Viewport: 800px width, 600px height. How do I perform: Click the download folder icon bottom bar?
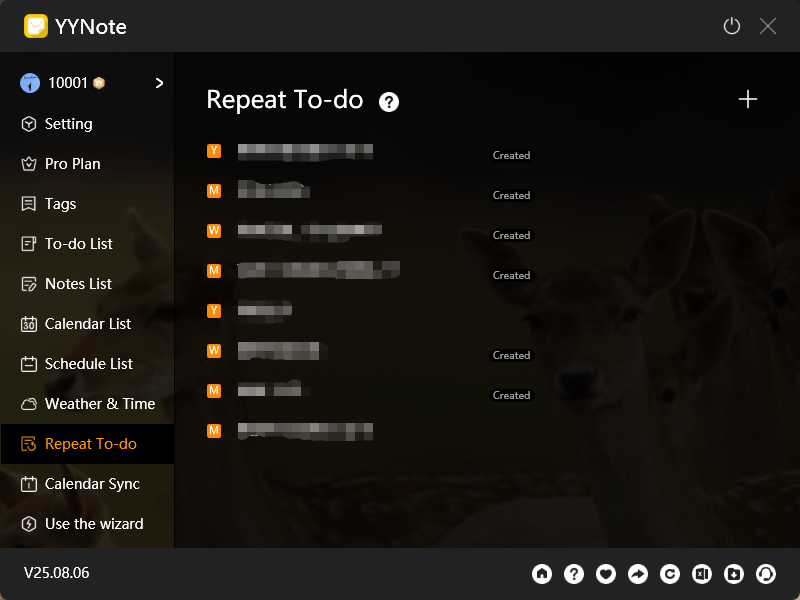734,574
